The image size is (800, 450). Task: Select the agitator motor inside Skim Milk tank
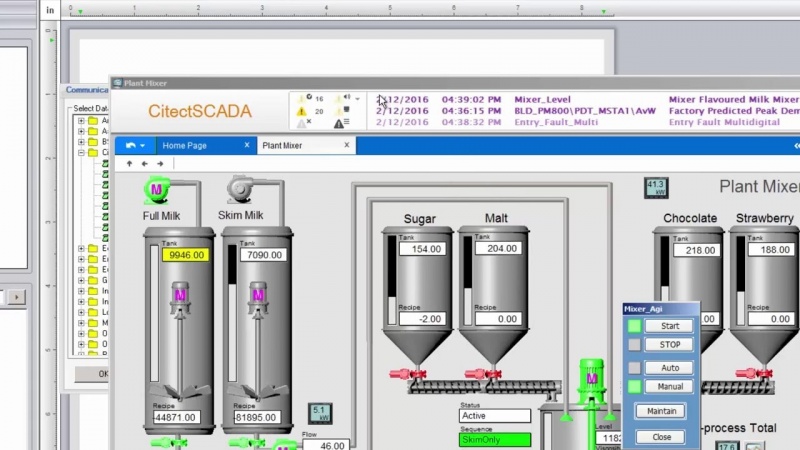coord(258,296)
